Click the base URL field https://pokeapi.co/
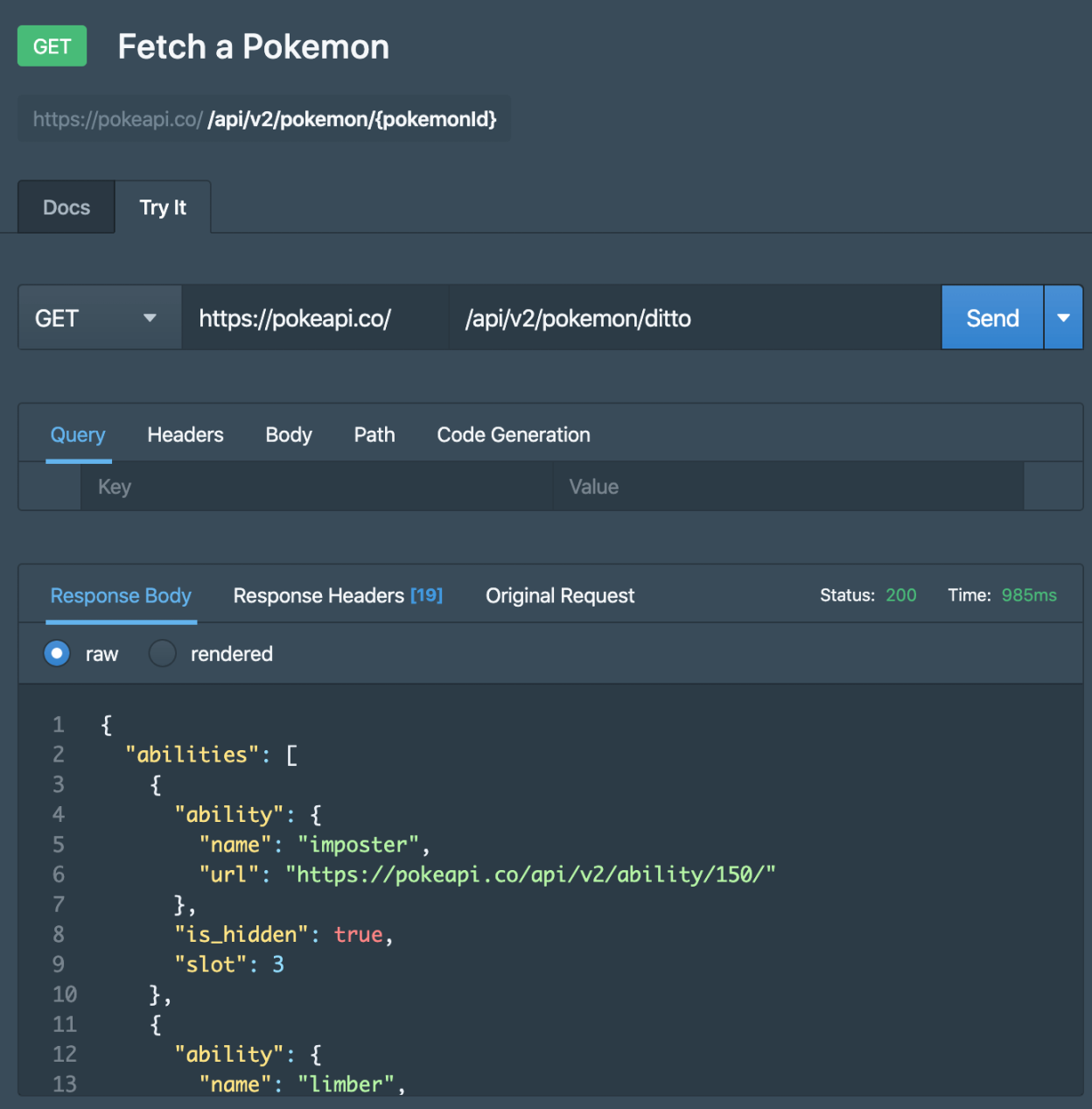 (x=316, y=318)
